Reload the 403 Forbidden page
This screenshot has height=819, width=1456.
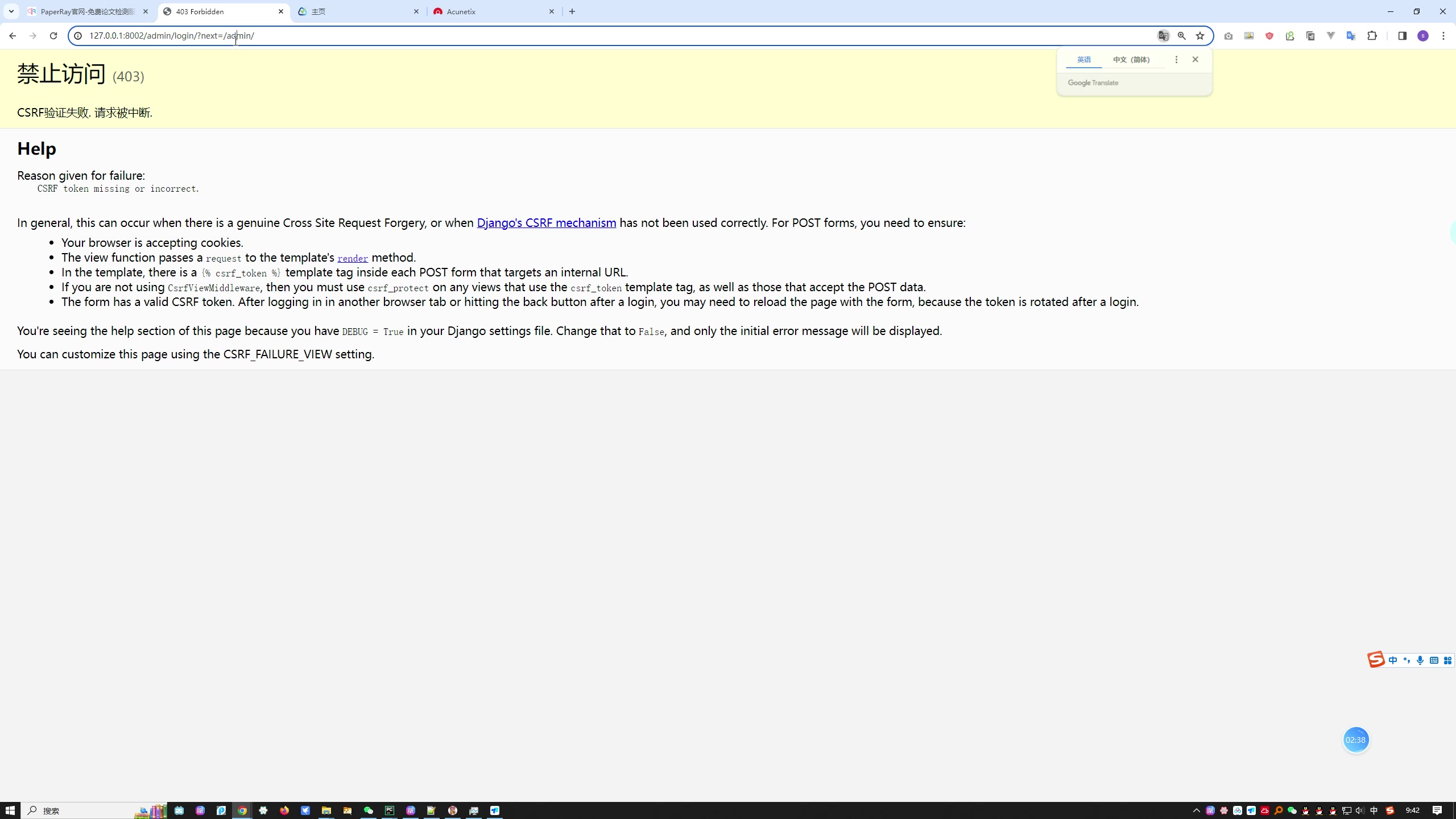tap(53, 35)
